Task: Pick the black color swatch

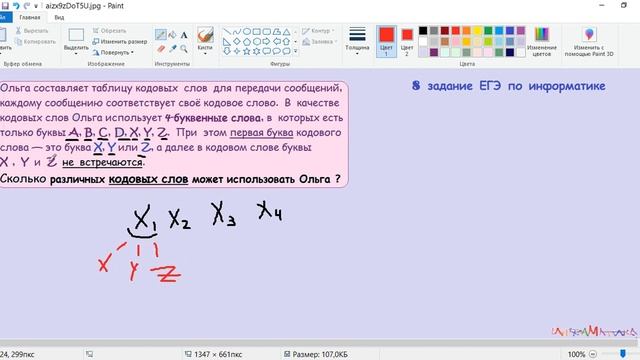Action: [423, 31]
